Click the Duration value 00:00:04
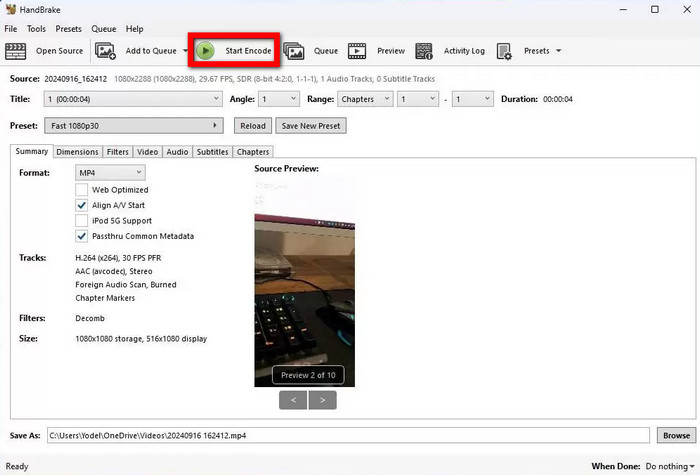Viewport: 700px width, 475px height. (558, 99)
